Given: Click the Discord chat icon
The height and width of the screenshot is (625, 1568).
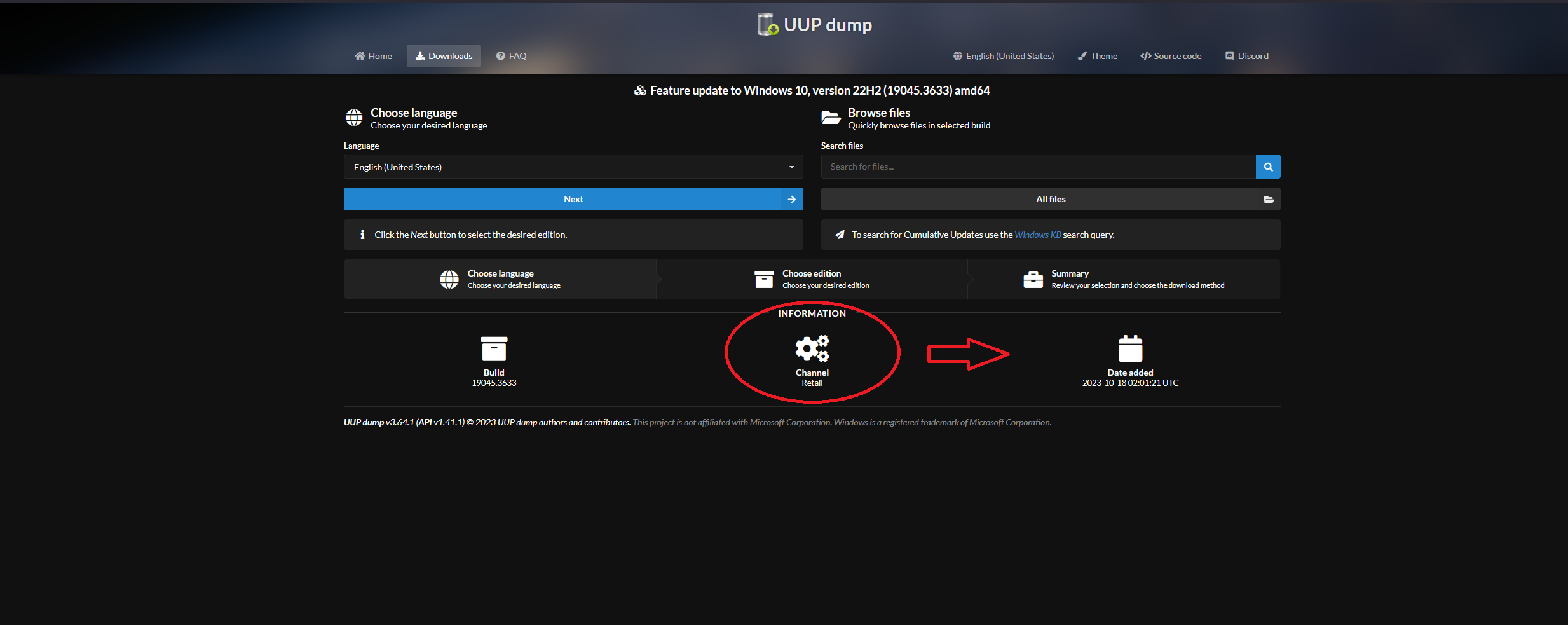Looking at the screenshot, I should pos(1229,56).
